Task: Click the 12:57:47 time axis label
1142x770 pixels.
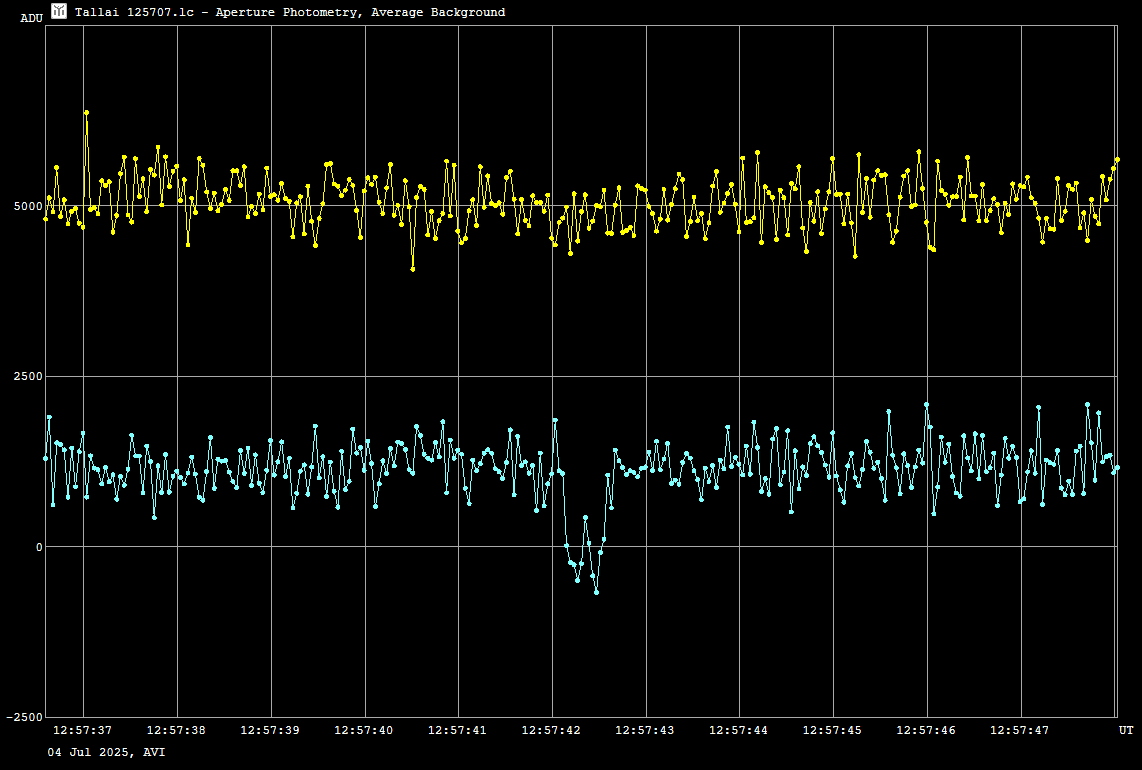Action: tap(1020, 731)
